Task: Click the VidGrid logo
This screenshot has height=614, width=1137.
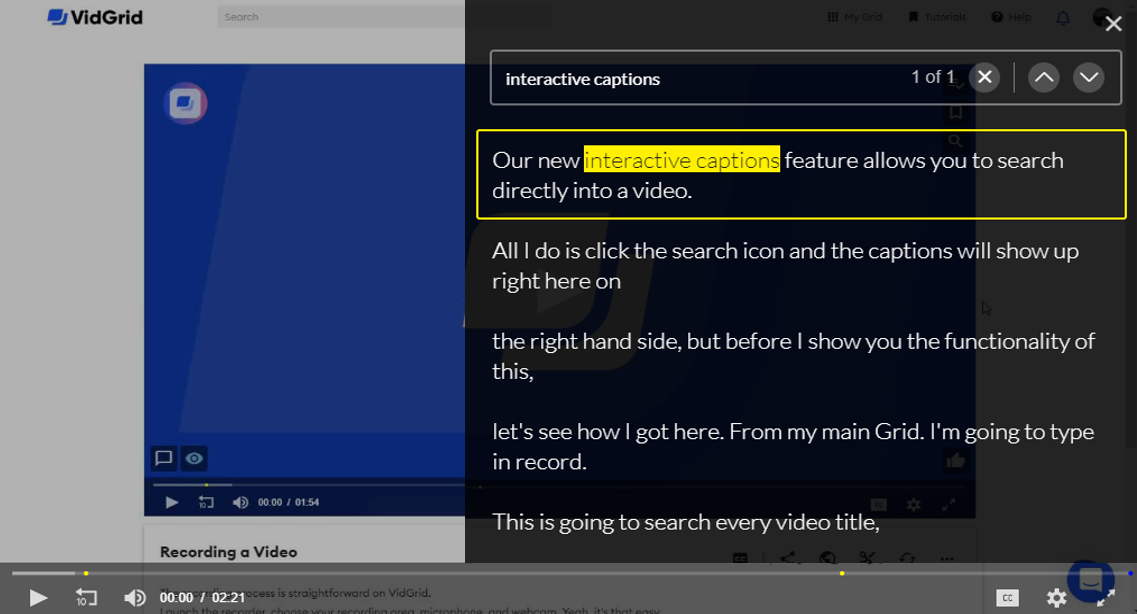Action: (95, 17)
